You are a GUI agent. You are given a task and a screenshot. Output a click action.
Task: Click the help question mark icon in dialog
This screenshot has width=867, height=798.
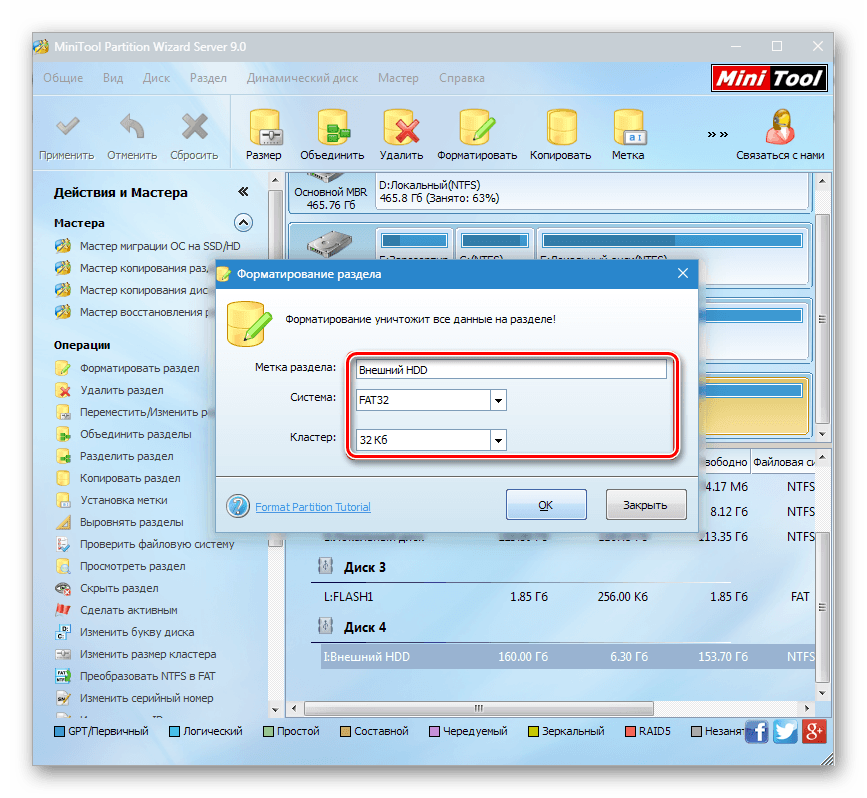pyautogui.click(x=238, y=506)
